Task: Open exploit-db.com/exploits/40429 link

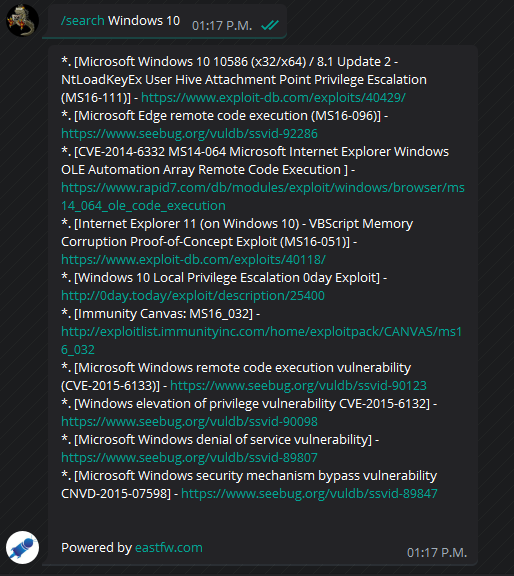Action: click(273, 97)
